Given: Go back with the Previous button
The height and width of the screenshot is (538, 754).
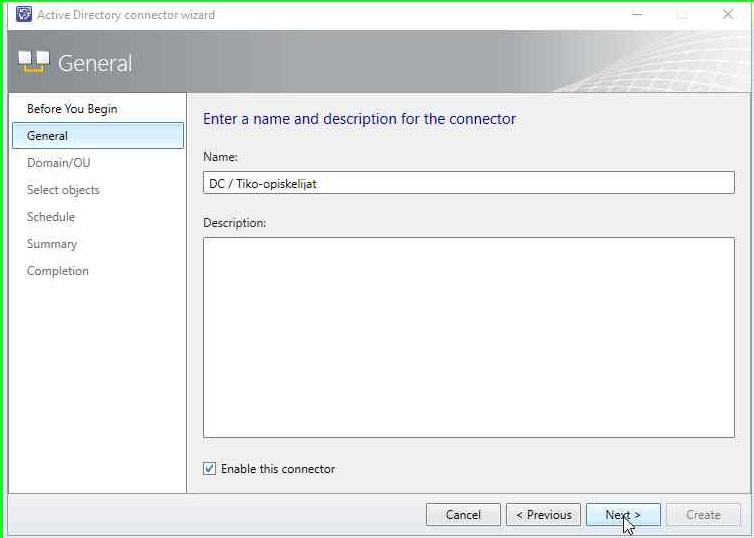Looking at the screenshot, I should click(x=543, y=514).
